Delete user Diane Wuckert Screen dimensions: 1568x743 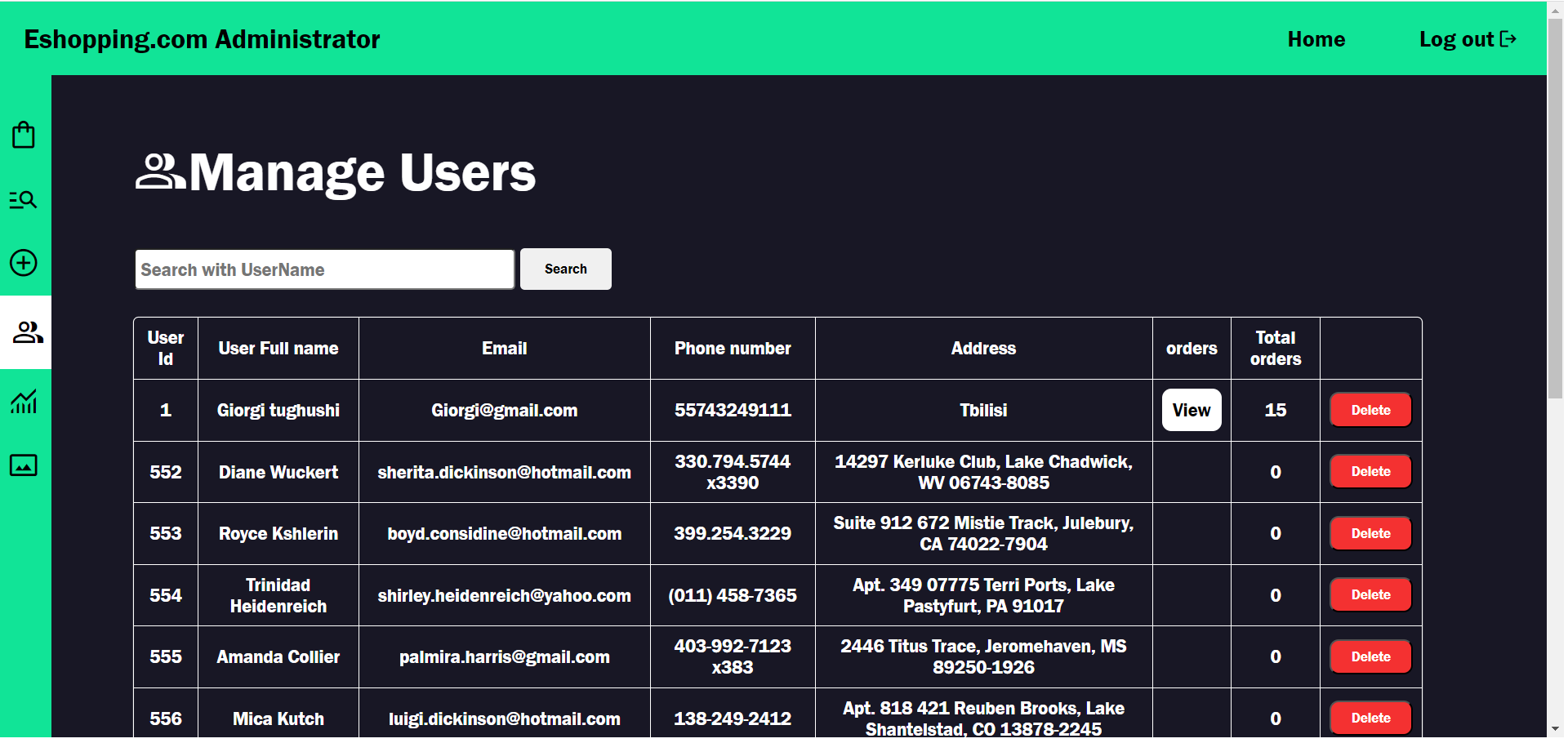(x=1370, y=471)
